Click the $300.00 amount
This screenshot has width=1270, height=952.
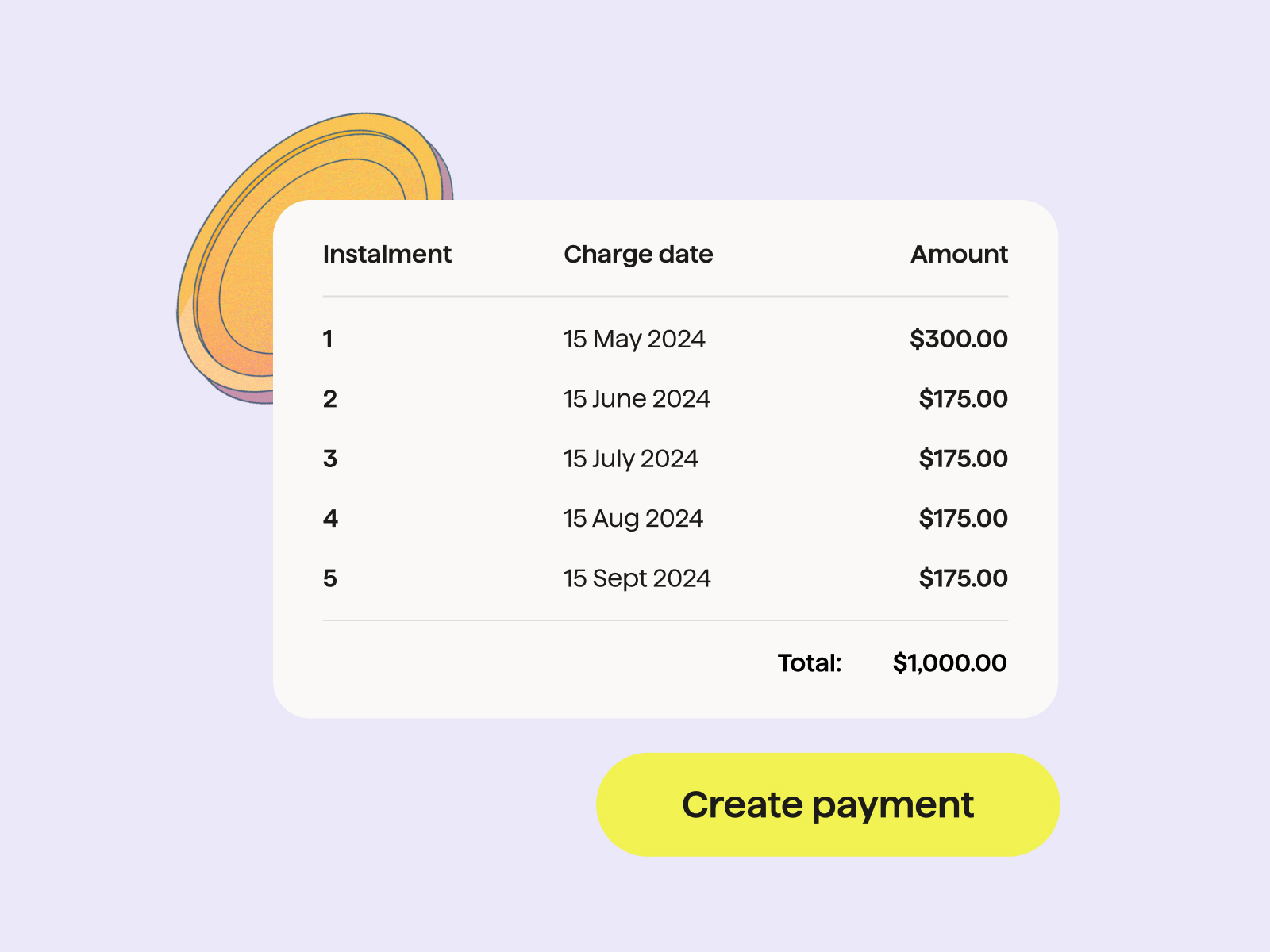tap(959, 339)
